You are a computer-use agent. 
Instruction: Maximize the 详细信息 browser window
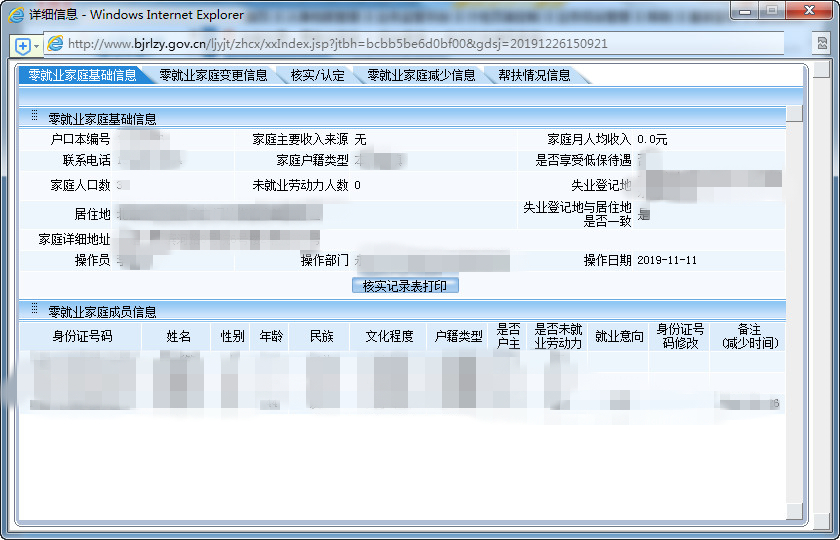[772, 10]
